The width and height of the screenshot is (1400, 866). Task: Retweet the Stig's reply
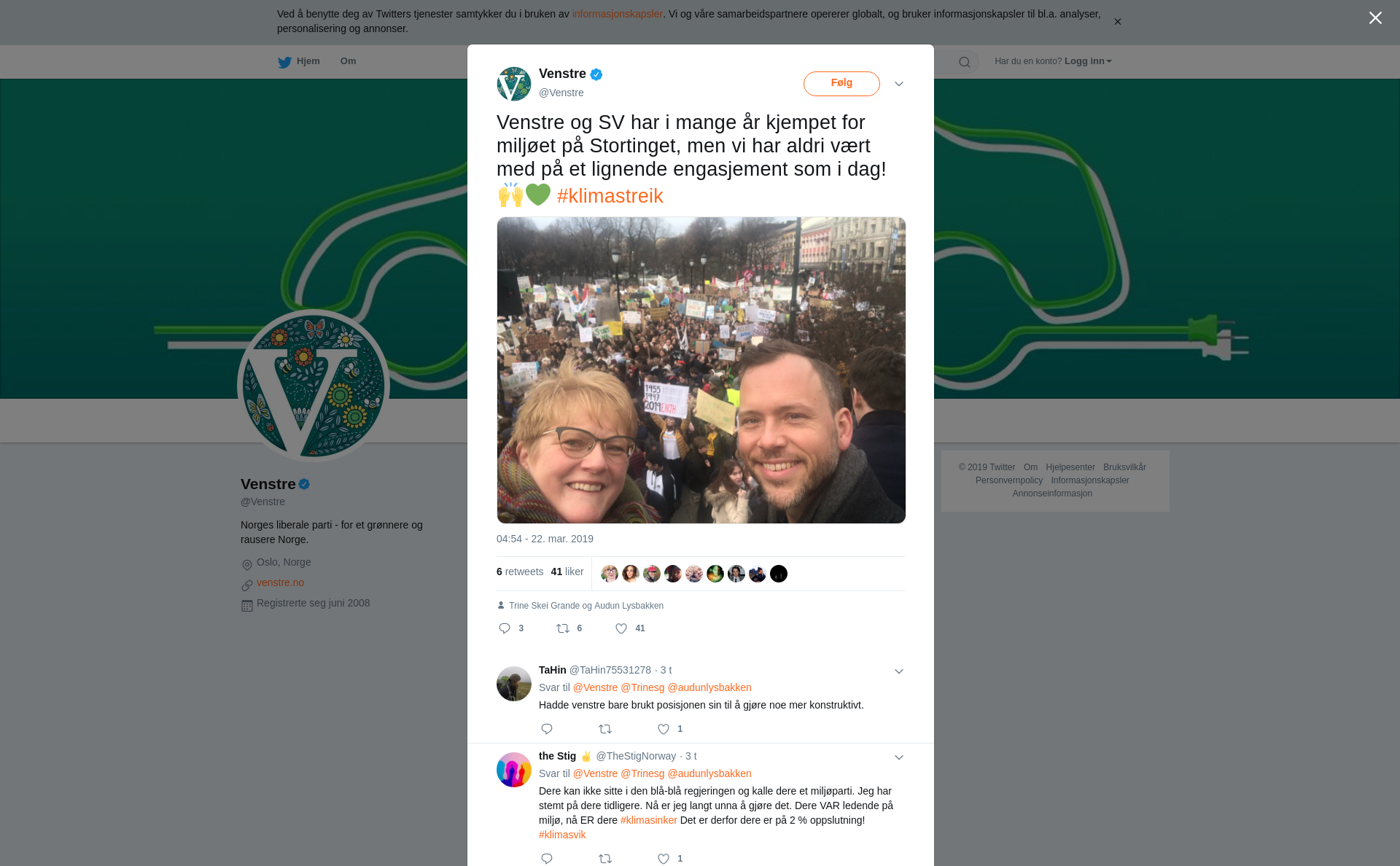[x=605, y=859]
